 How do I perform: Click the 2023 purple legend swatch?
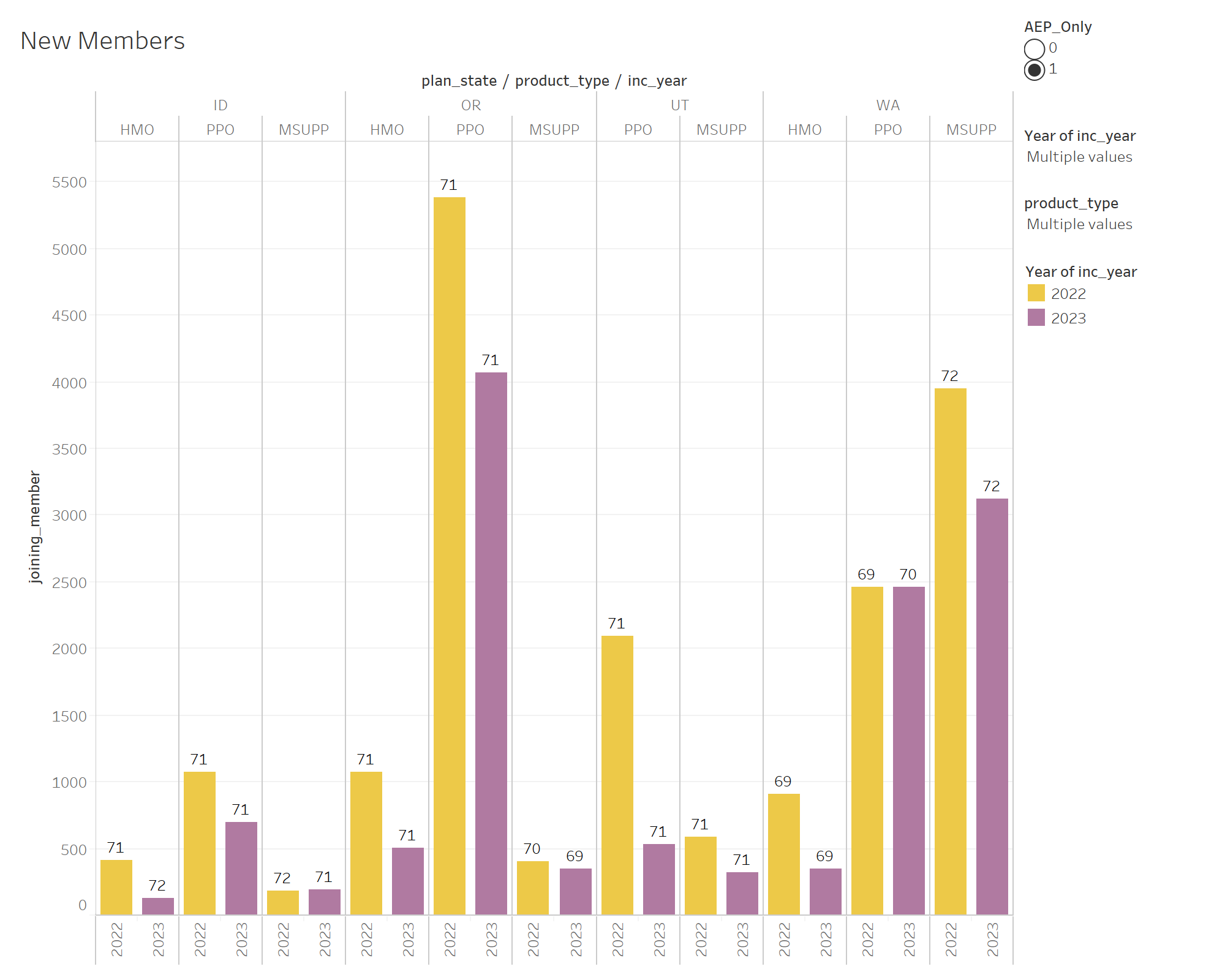(x=1036, y=318)
